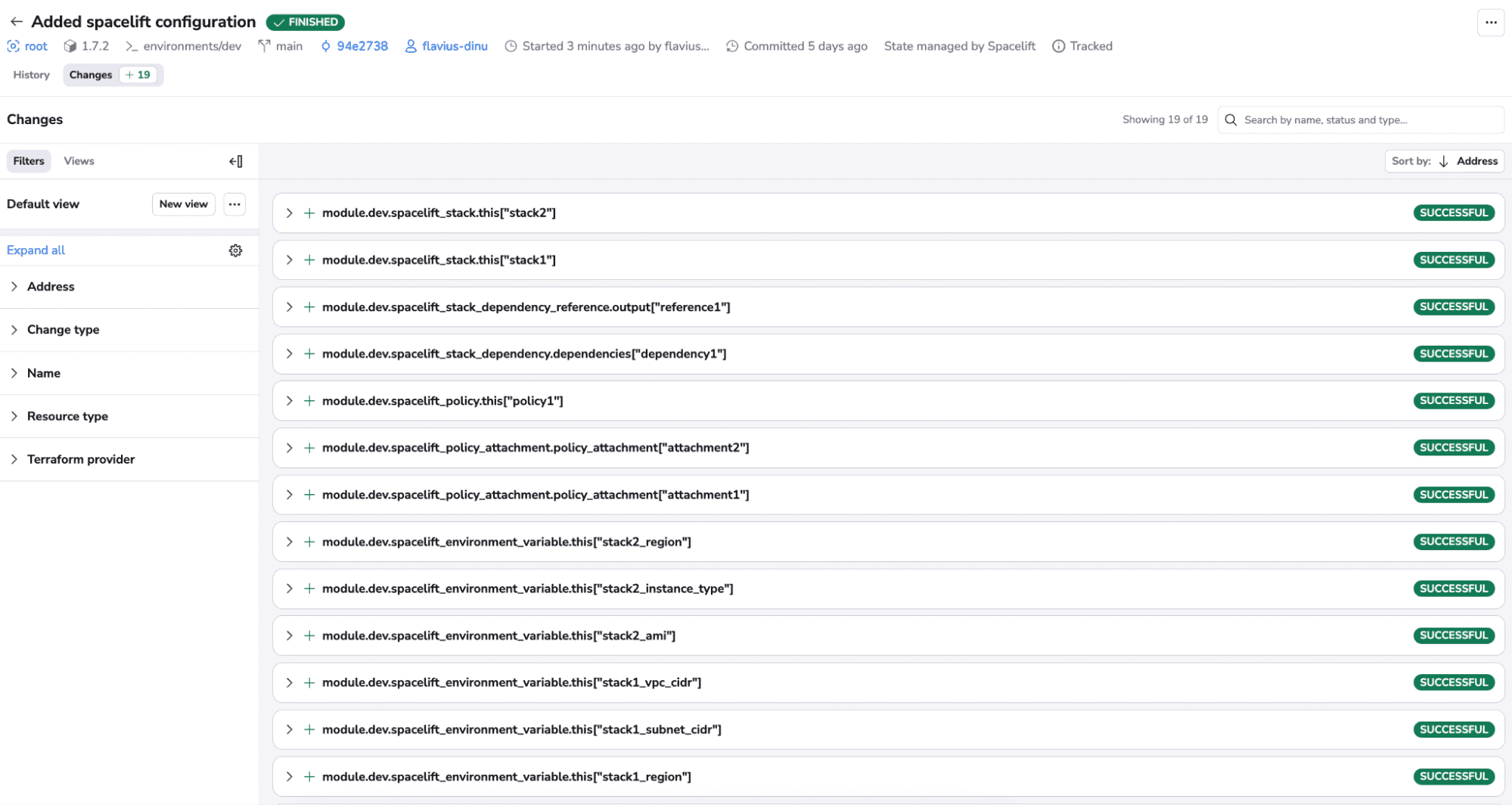Open the Sort by Address dropdown
1512x805 pixels.
pyautogui.click(x=1444, y=161)
